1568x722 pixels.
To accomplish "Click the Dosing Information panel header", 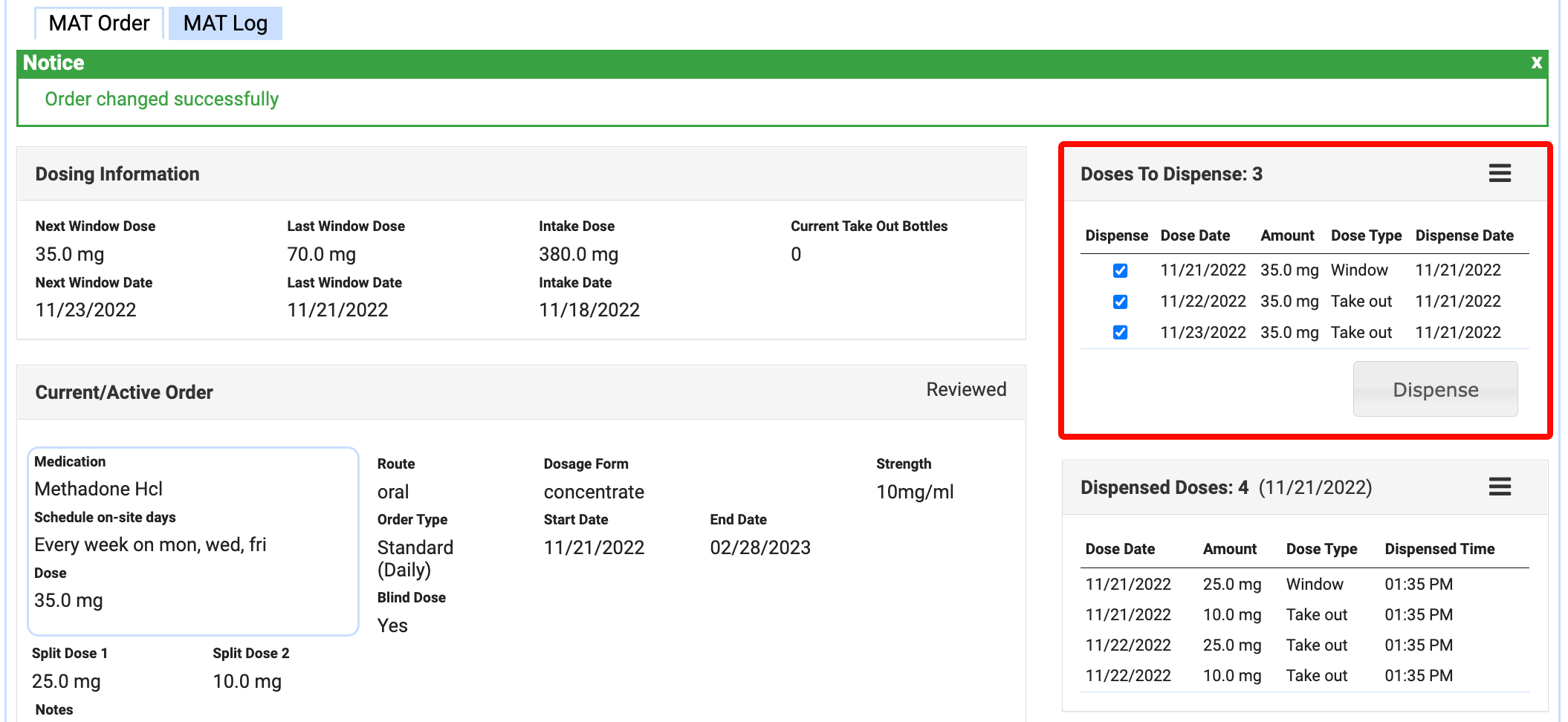I will coord(117,174).
